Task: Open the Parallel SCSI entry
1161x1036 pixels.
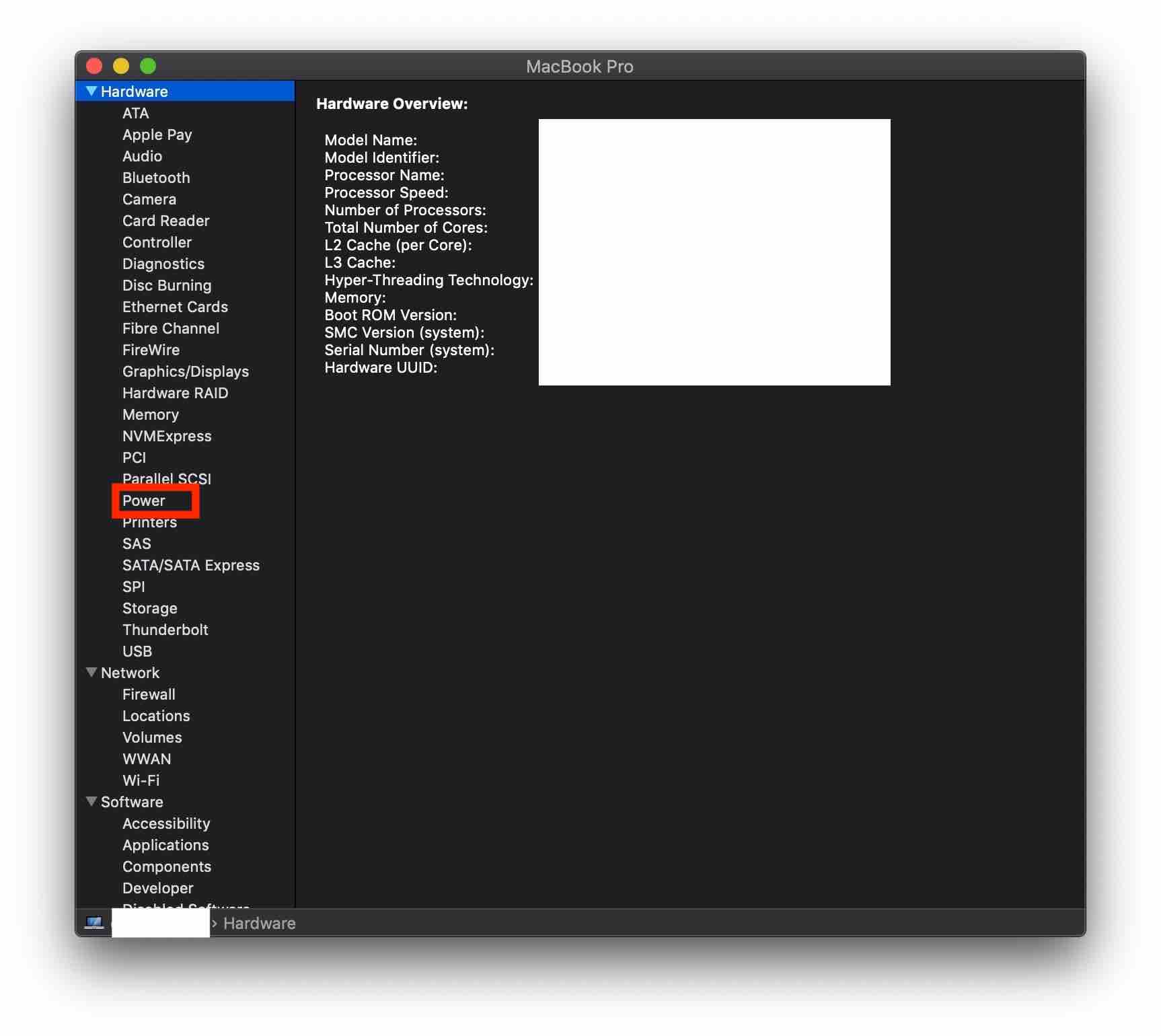Action: point(167,478)
